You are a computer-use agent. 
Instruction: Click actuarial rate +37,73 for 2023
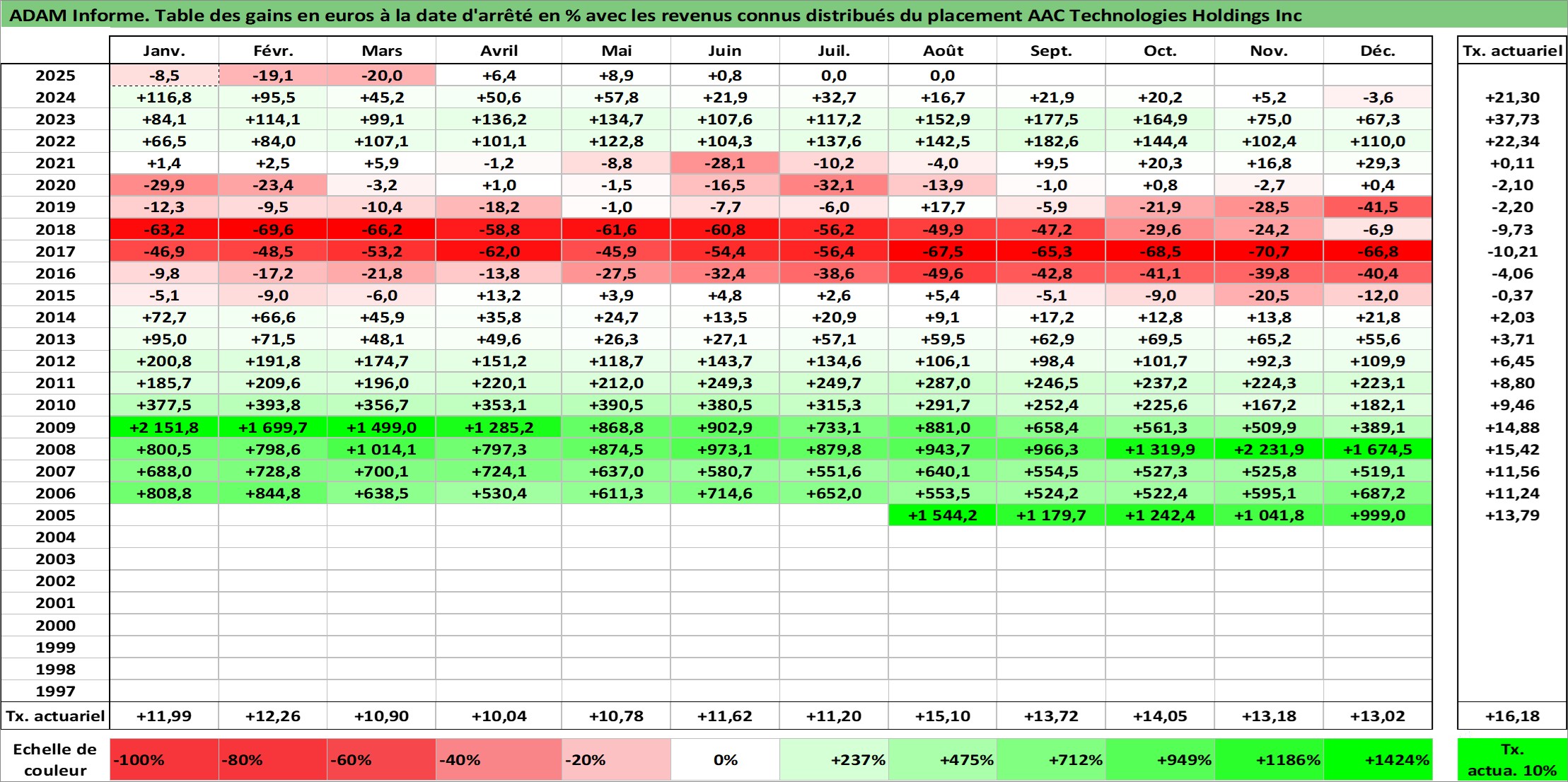pos(1512,119)
